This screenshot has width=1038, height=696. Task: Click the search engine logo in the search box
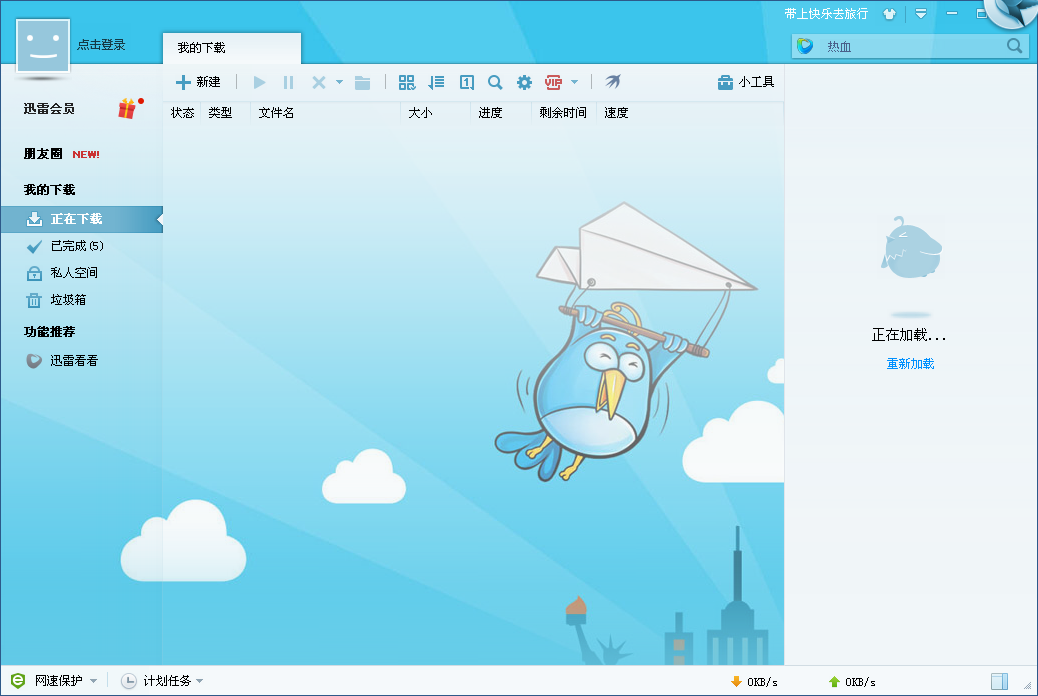tap(805, 46)
